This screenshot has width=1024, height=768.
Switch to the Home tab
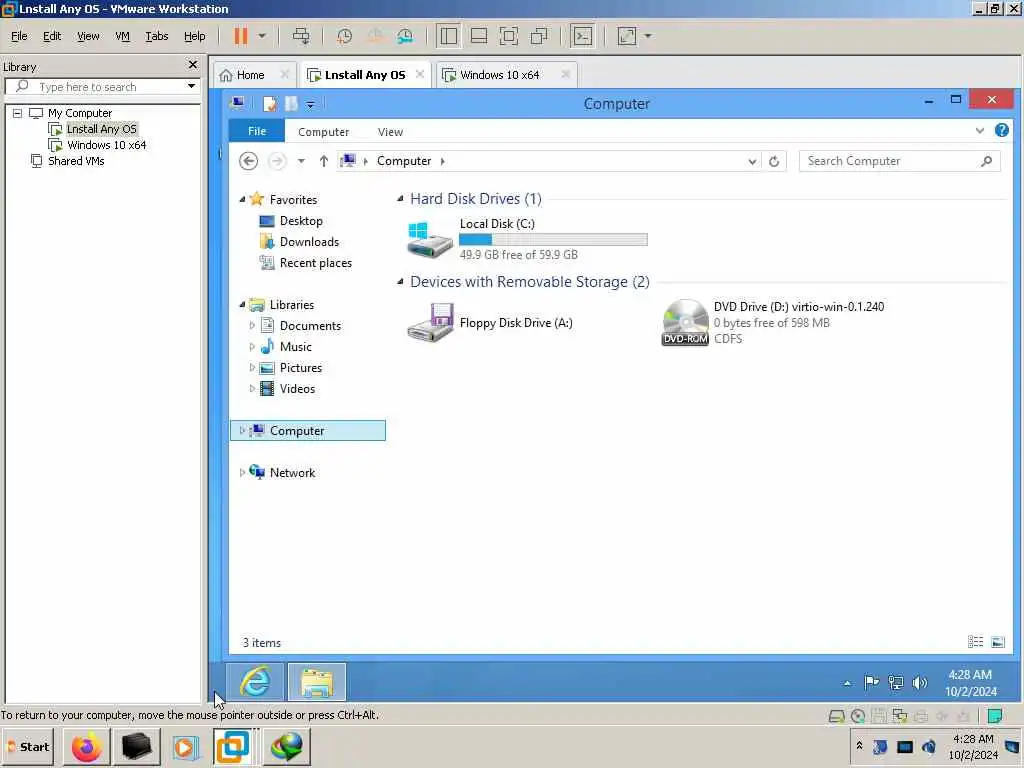(x=250, y=75)
